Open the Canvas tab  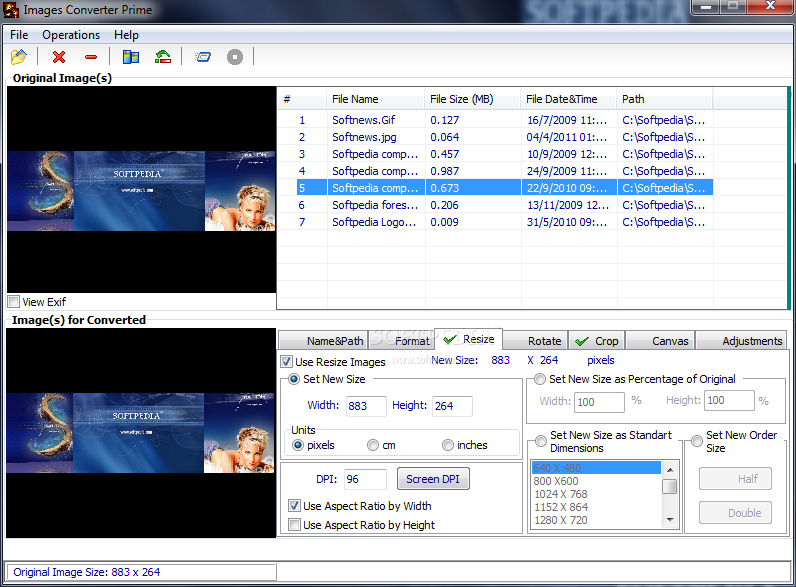[660, 341]
